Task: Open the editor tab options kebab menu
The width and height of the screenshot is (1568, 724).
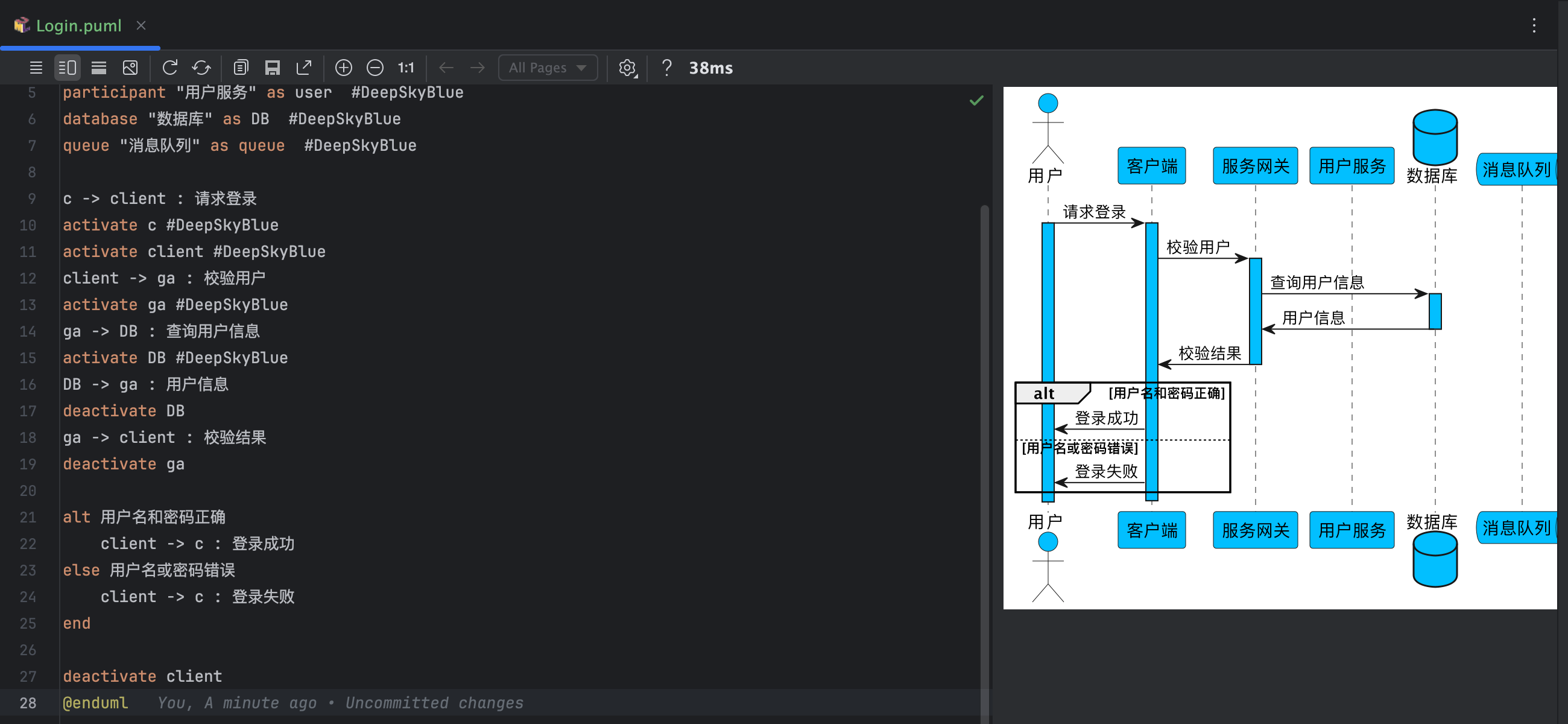Action: (x=1534, y=25)
